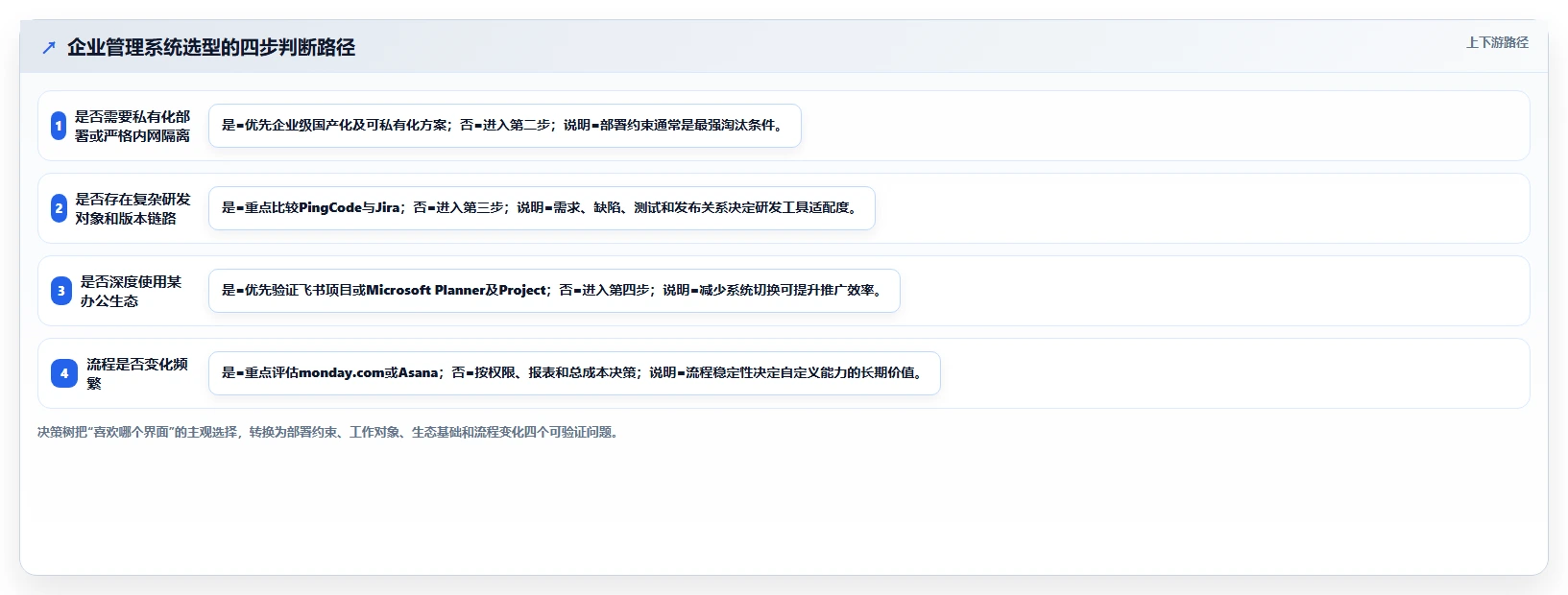Screen dimensions: 1568x595
Task: Select the question 是否存在复杂研发对象和版本链路
Action: pyautogui.click(x=133, y=208)
